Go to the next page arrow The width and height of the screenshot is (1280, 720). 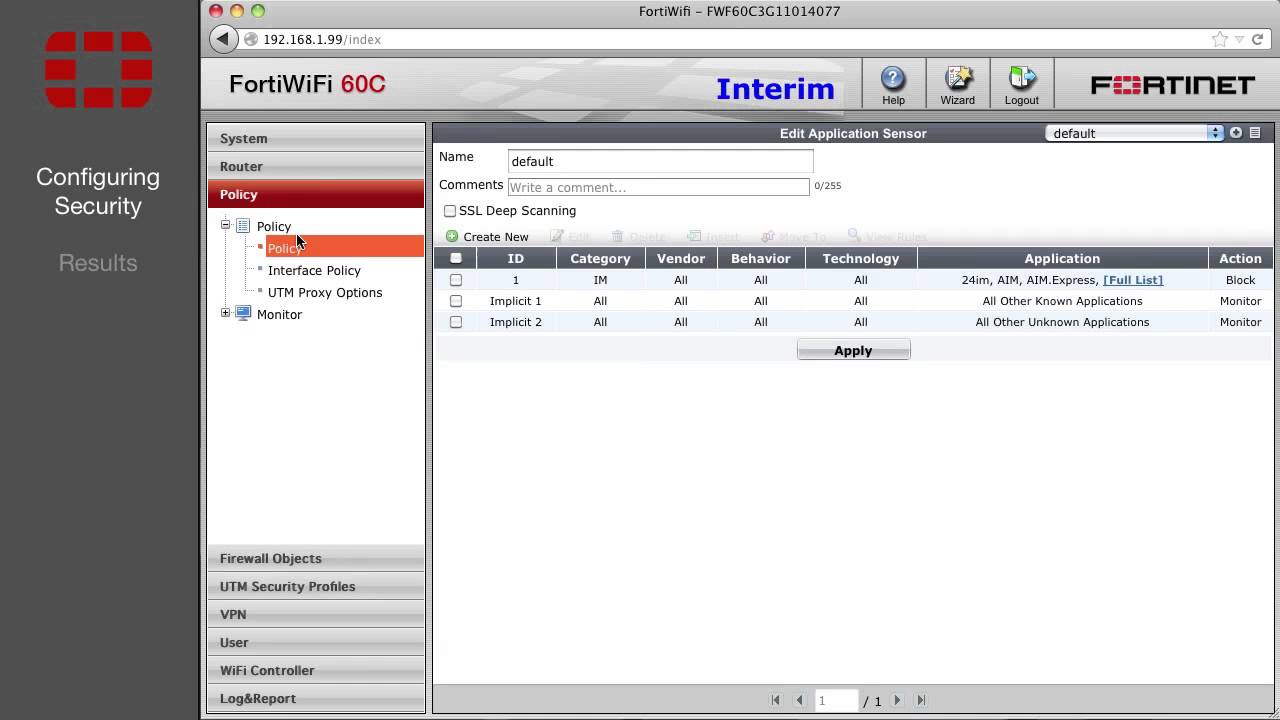pos(897,700)
